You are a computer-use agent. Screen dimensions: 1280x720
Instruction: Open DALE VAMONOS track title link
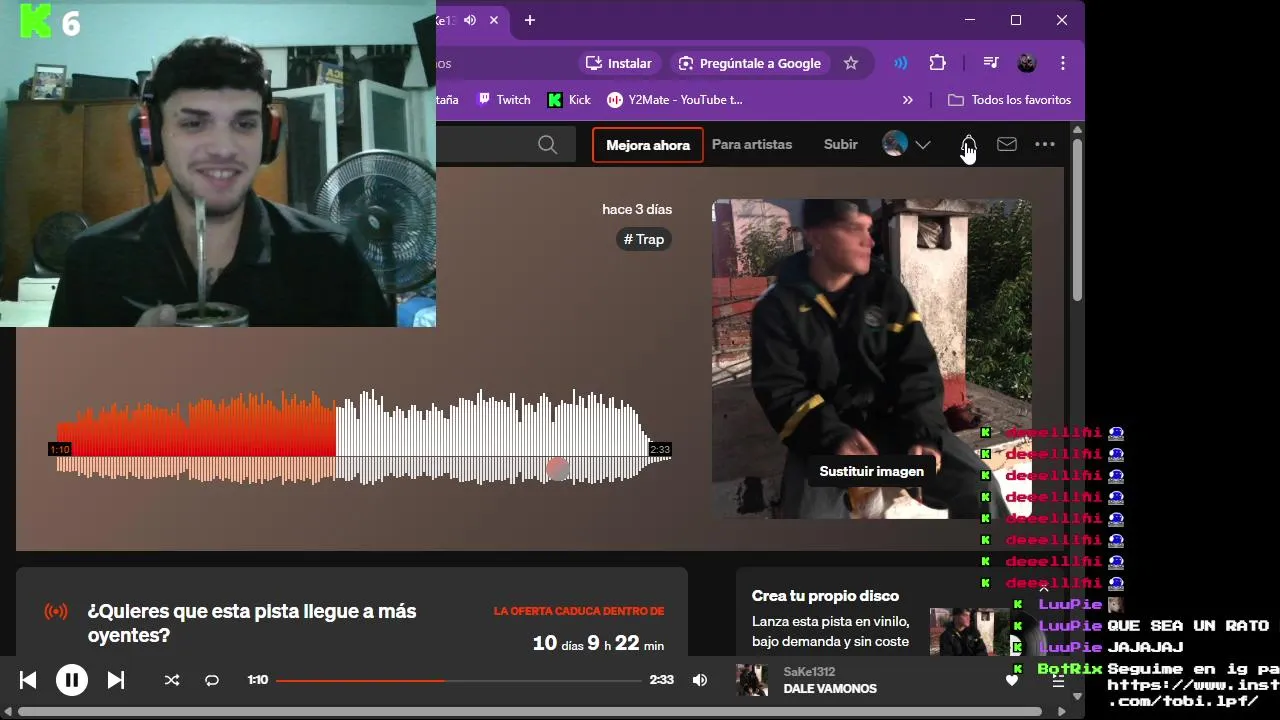pos(830,689)
